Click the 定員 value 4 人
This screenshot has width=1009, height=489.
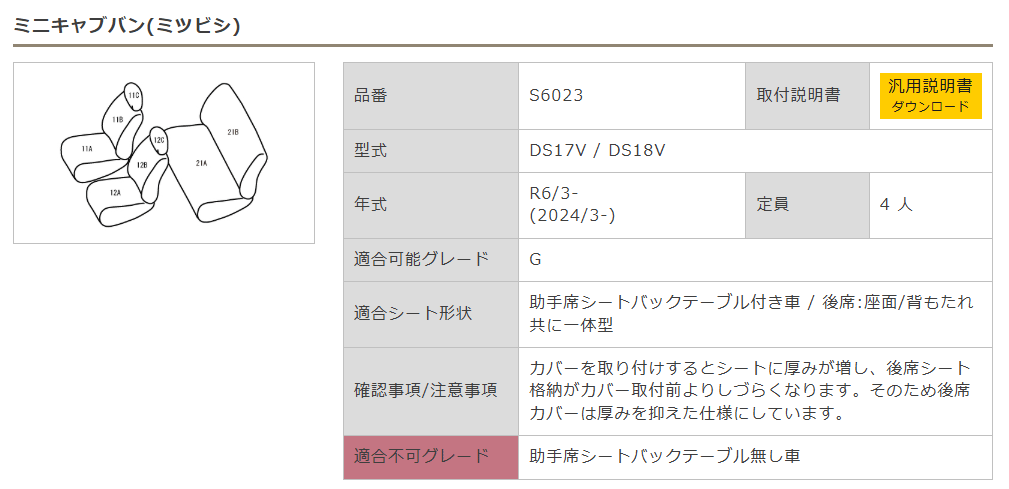(x=896, y=205)
